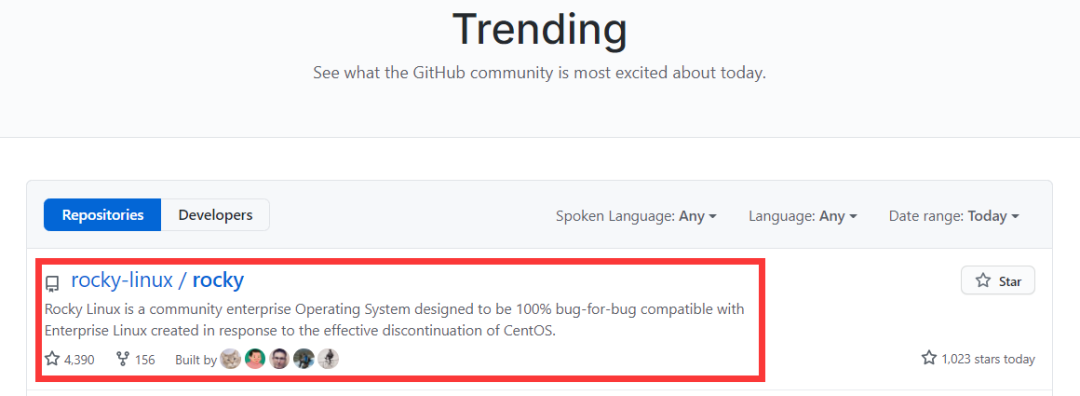Open the rocky-linux owner link
This screenshot has width=1080, height=396.
(x=122, y=280)
